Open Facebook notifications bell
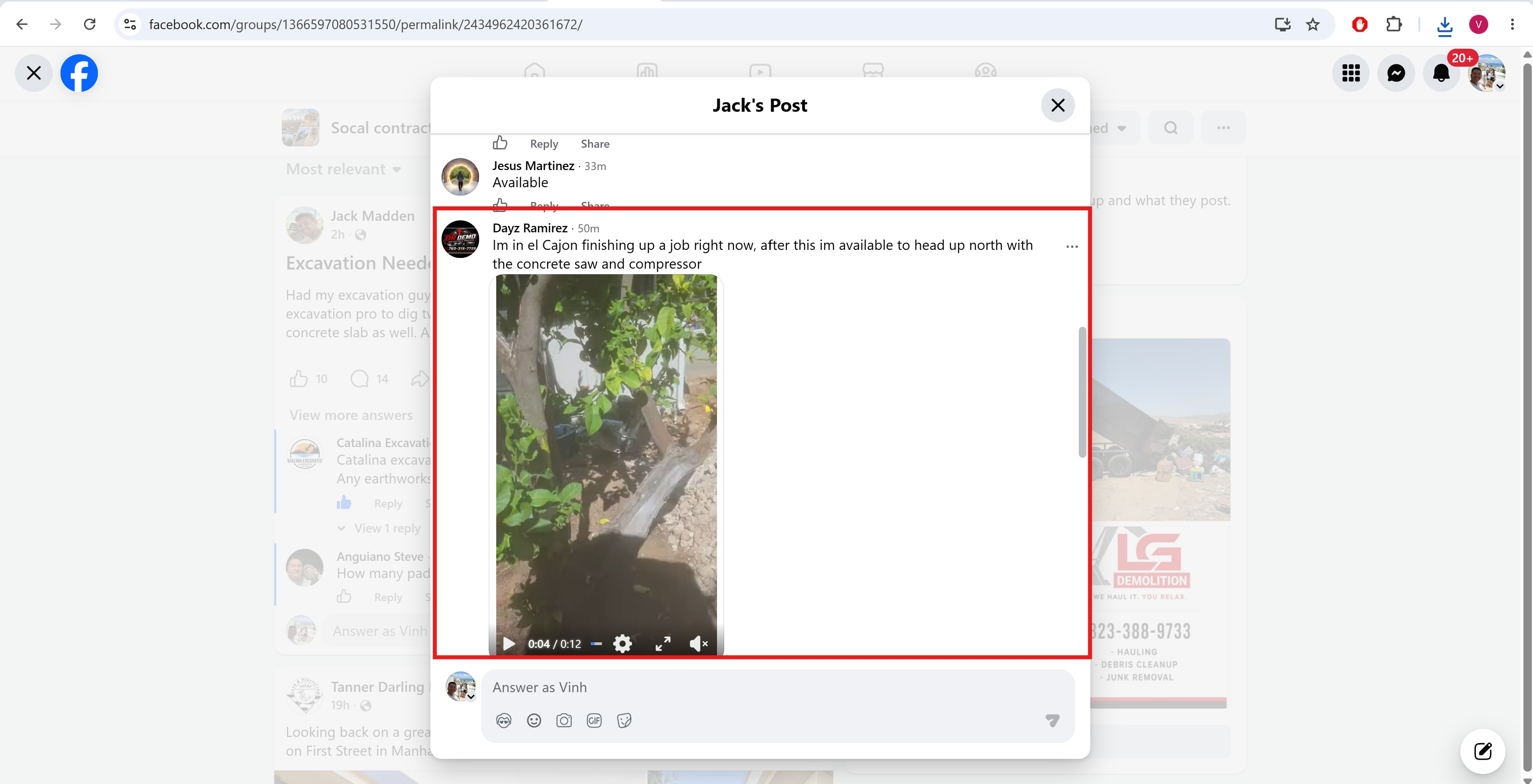The height and width of the screenshot is (784, 1533). click(x=1441, y=73)
